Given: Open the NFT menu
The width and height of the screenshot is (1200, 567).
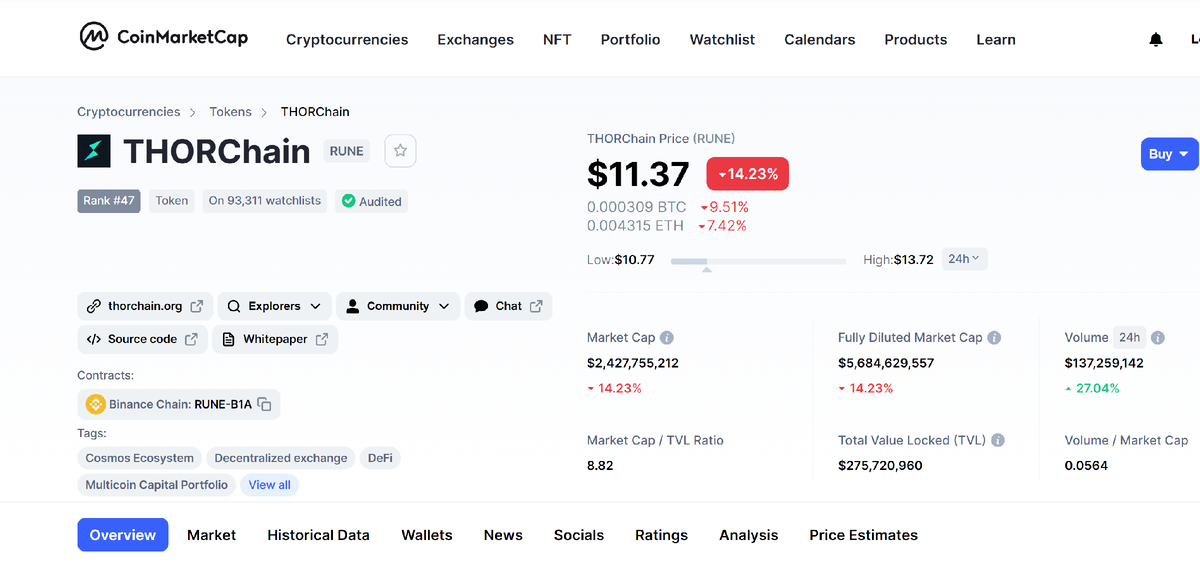Looking at the screenshot, I should click(557, 40).
